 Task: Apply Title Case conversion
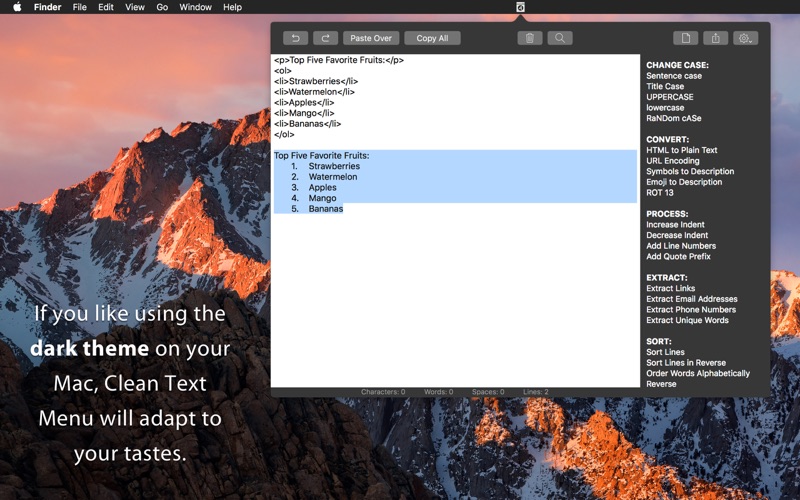665,87
